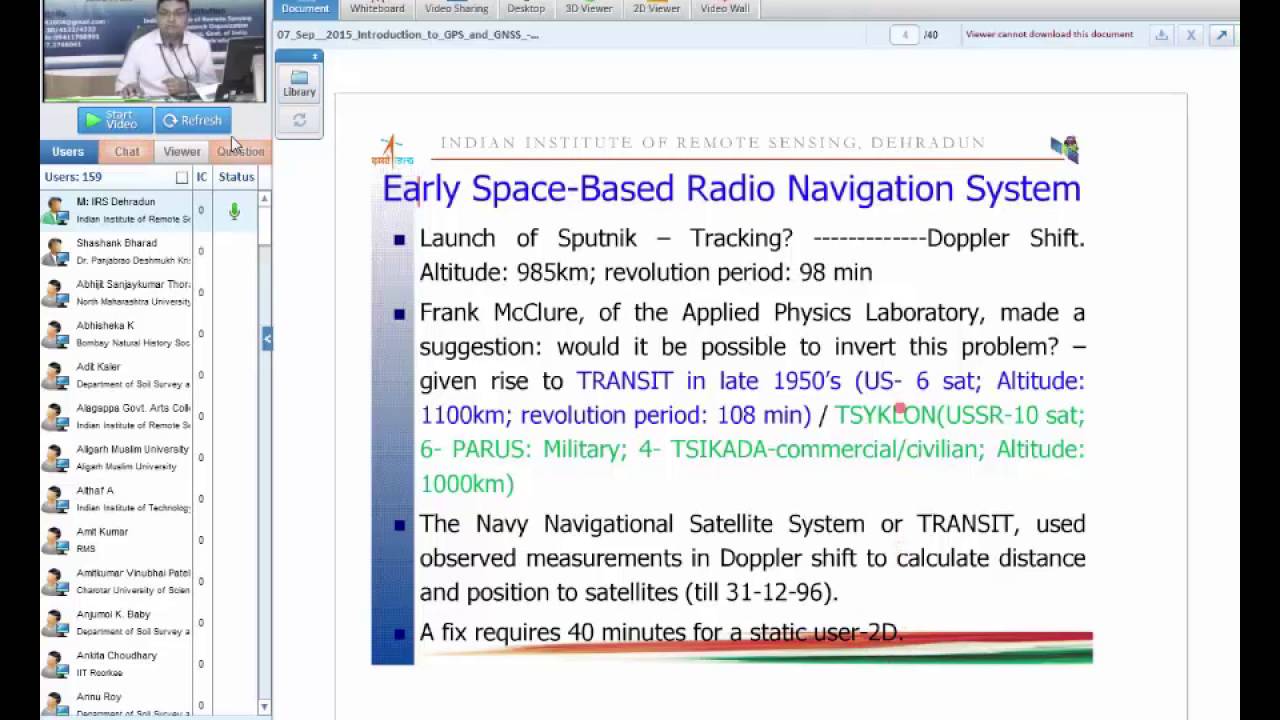Click the IC column header

point(202,177)
